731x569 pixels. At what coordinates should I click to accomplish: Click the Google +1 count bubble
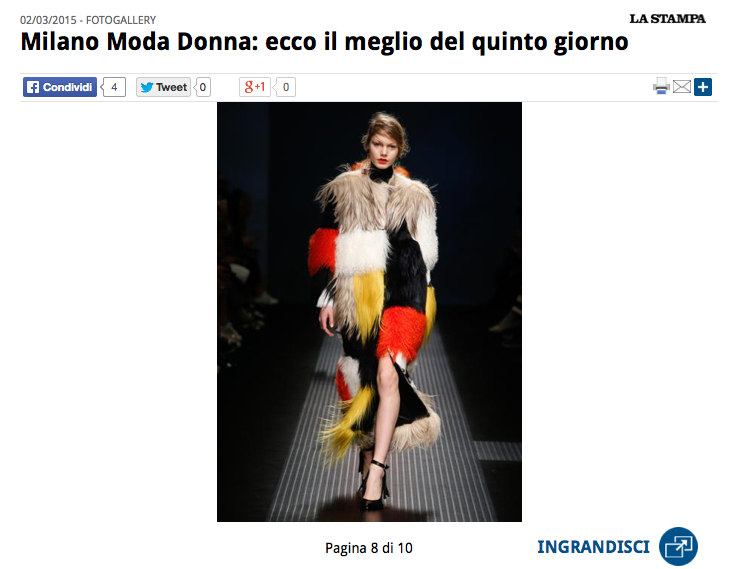[x=285, y=87]
